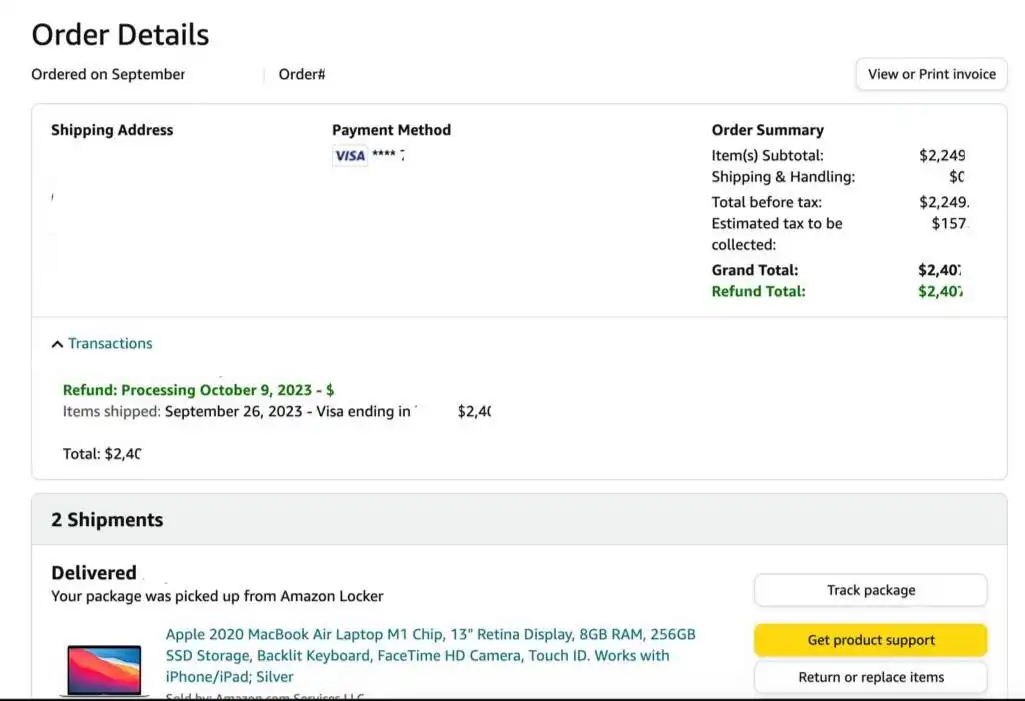The image size is (1025, 701).
Task: Collapse the Transactions chevron arrow
Action: coord(58,344)
